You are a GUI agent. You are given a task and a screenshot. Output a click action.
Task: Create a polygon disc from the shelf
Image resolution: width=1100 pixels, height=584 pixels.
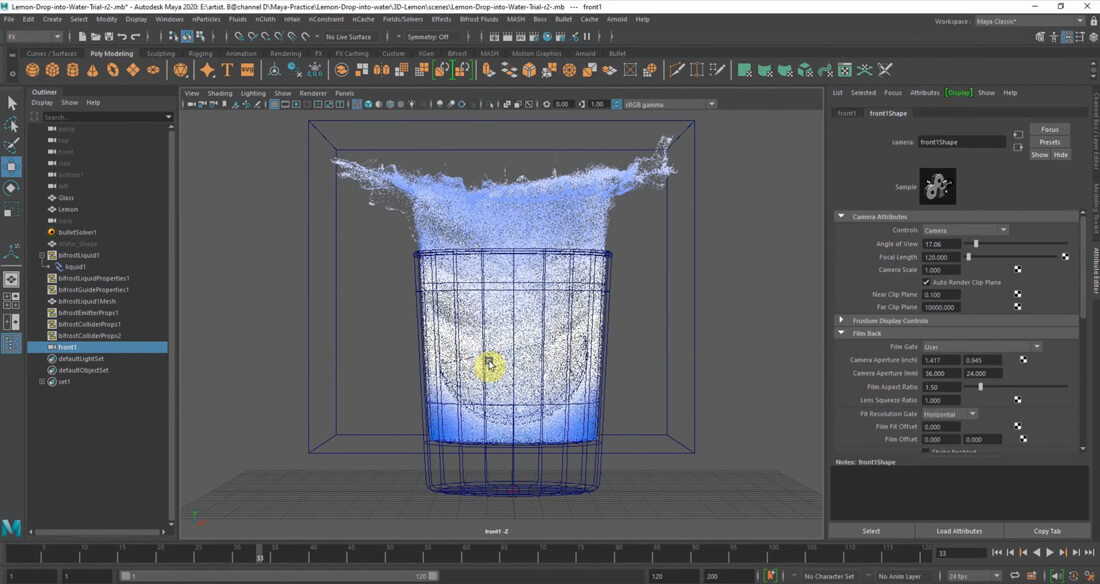153,69
